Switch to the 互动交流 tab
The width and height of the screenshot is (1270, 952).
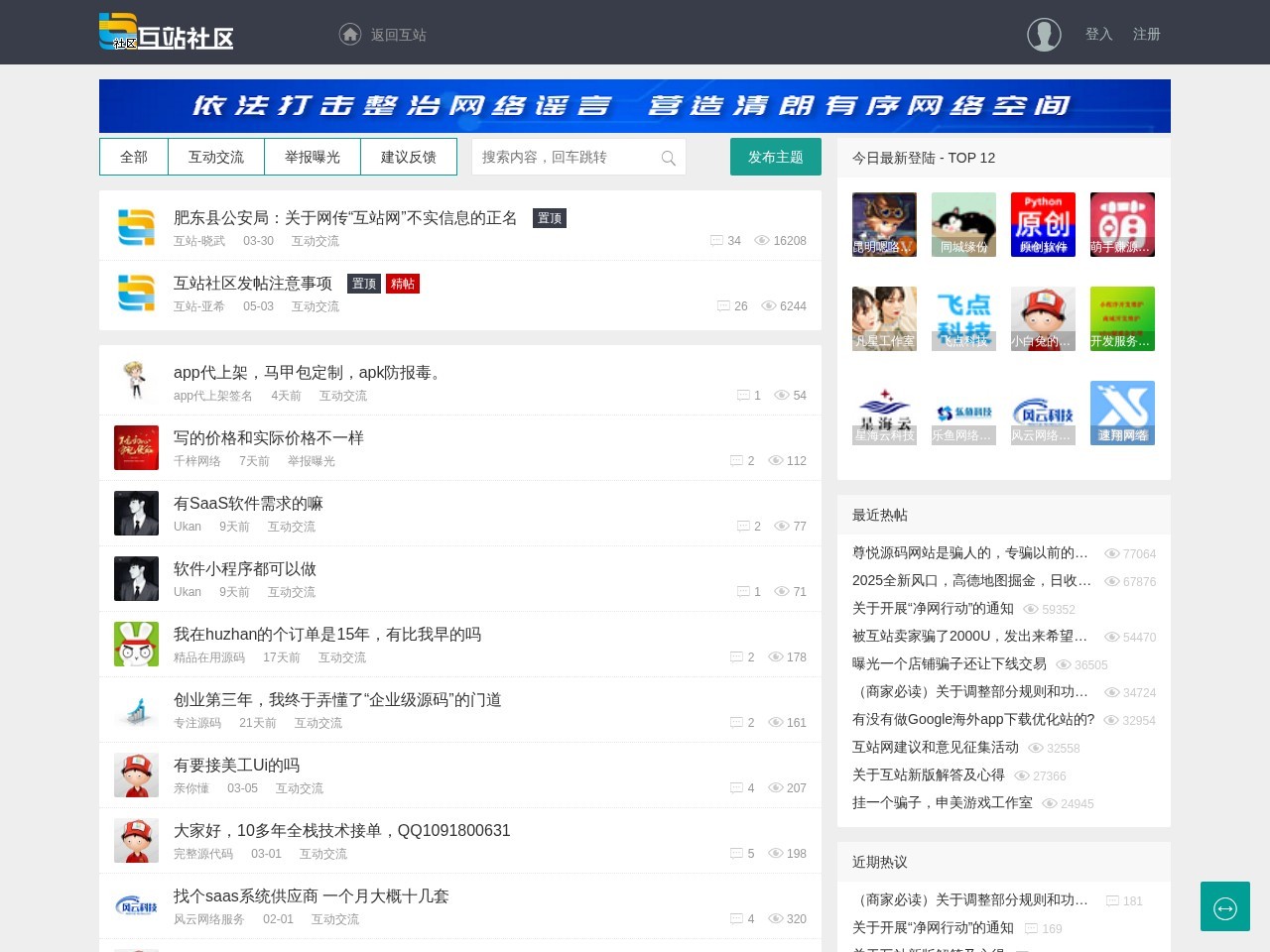pos(216,157)
